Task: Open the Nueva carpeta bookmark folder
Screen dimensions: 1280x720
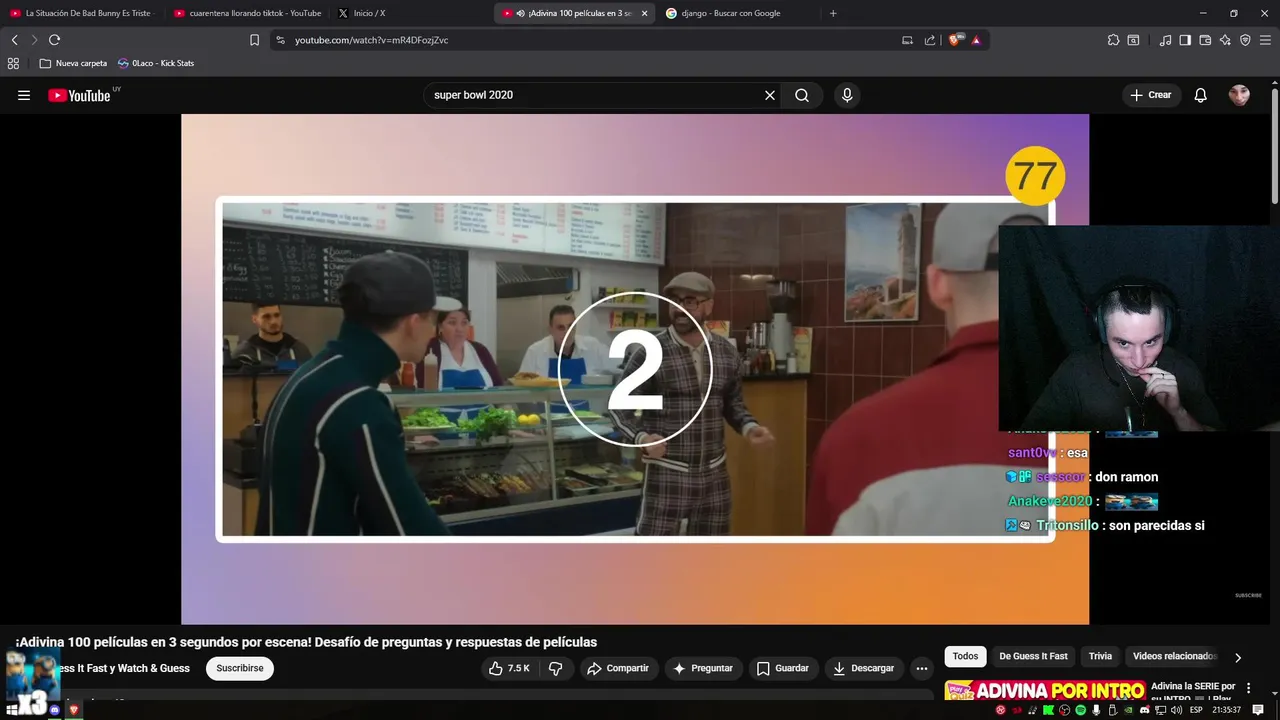Action: 73,63
